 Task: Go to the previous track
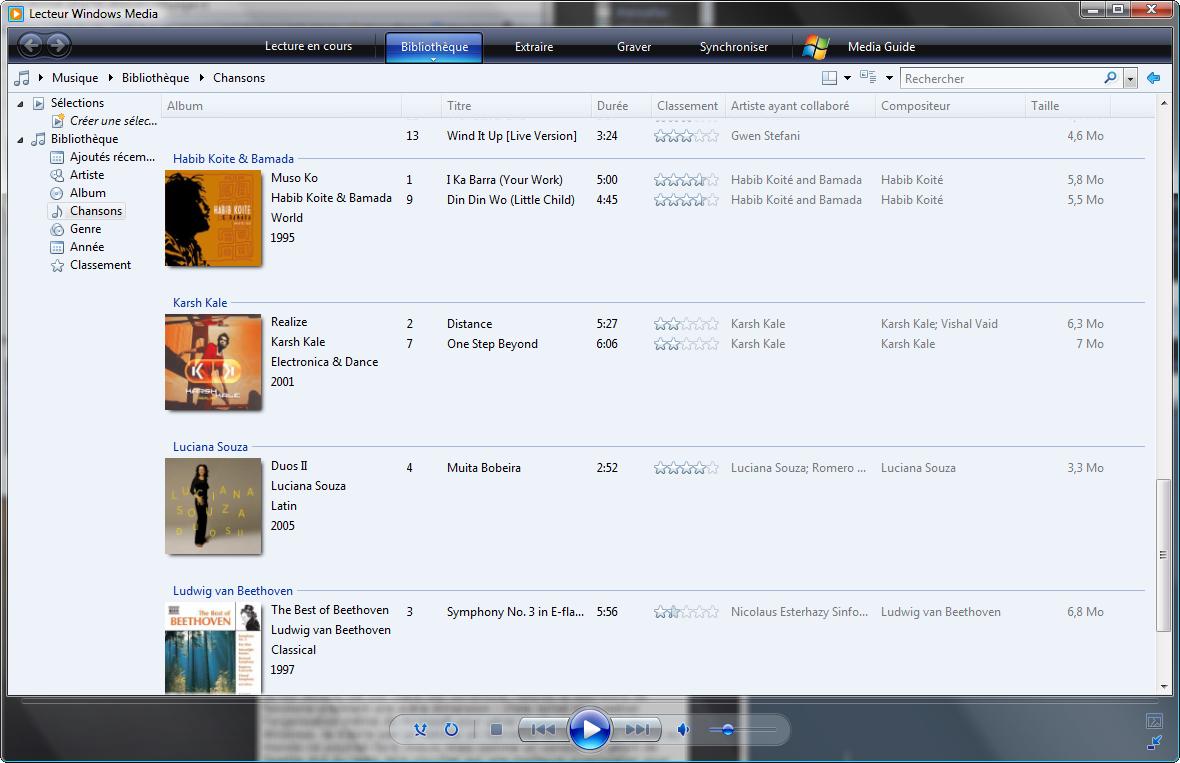click(x=543, y=730)
